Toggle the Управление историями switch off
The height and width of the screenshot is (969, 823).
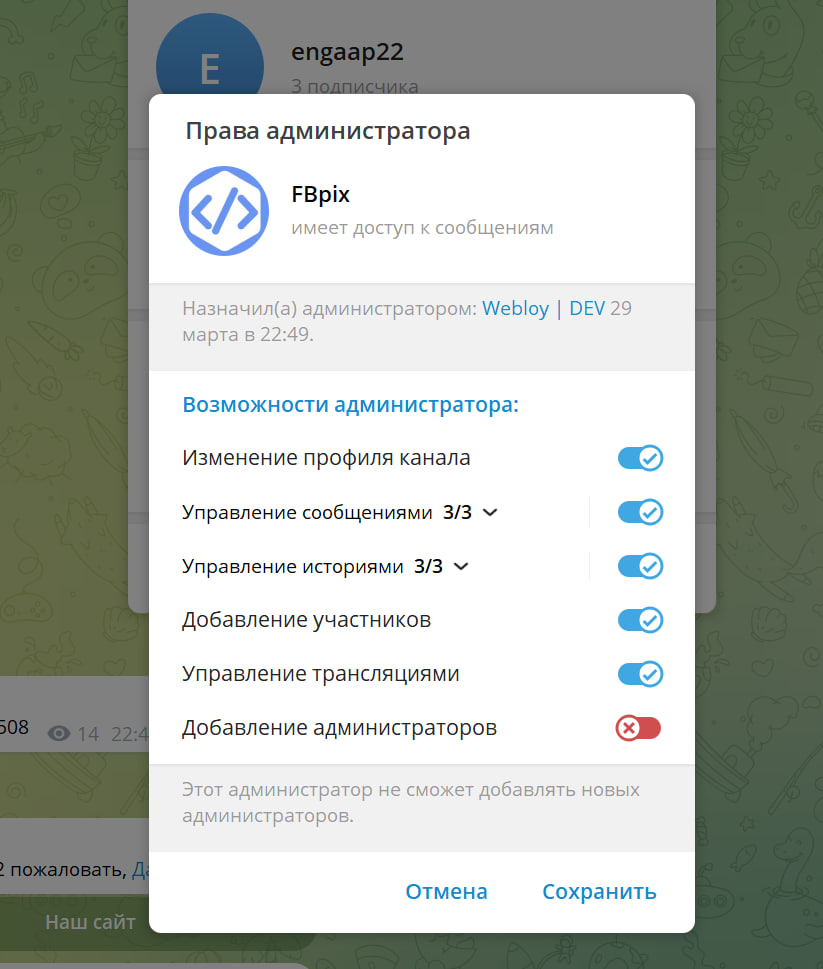pyautogui.click(x=640, y=567)
